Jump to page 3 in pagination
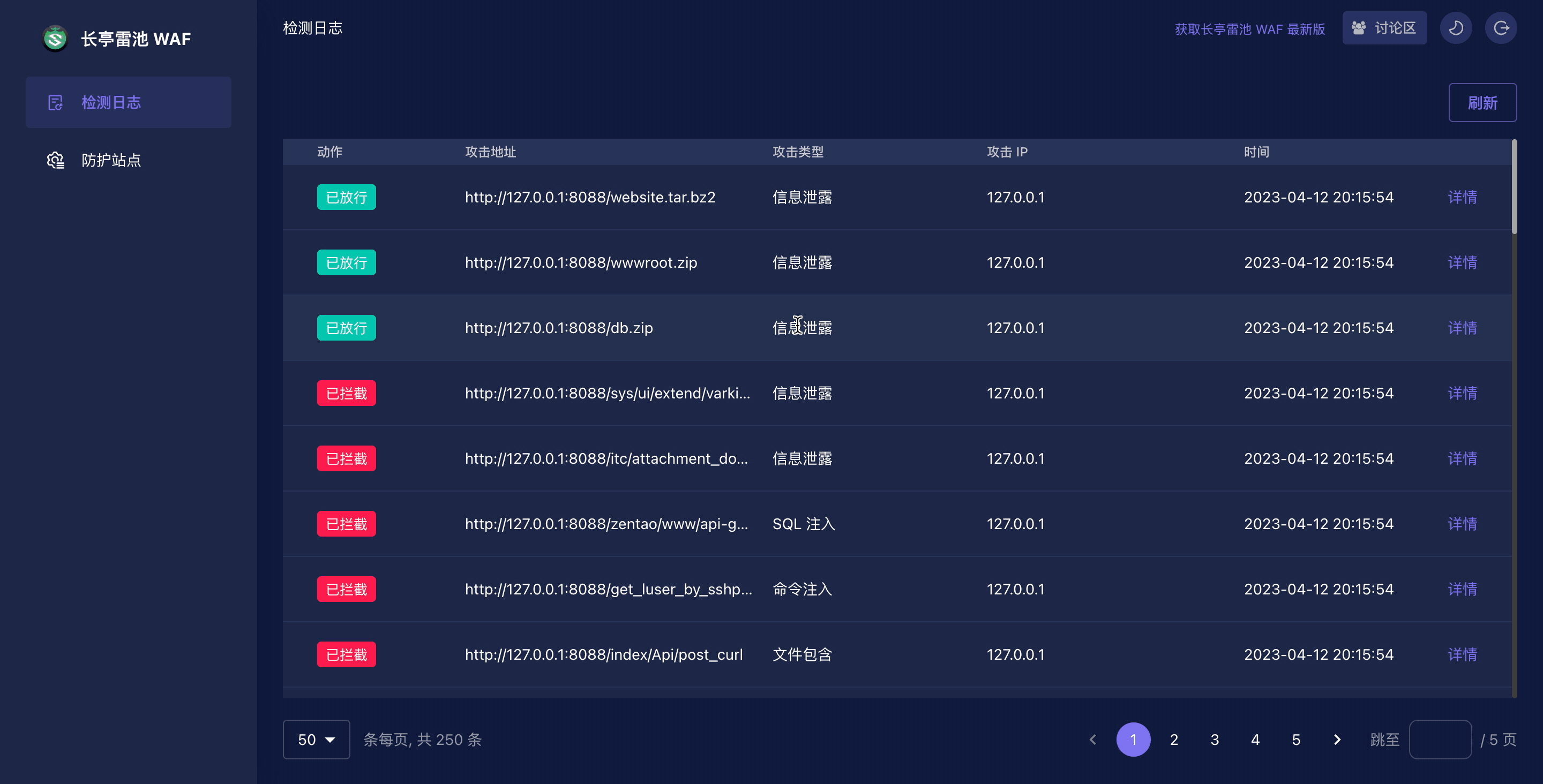Viewport: 1543px width, 784px height. point(1215,740)
